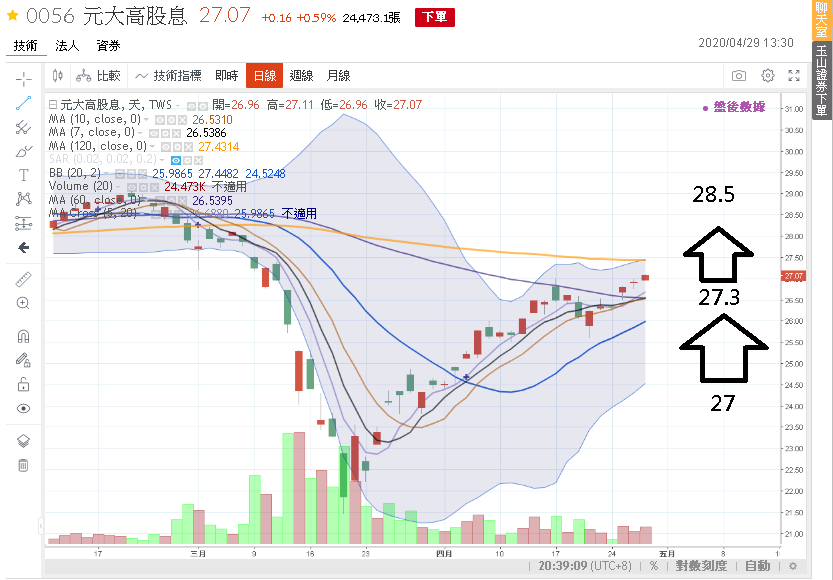Click the 比較 compare symbol button

[x=99, y=76]
